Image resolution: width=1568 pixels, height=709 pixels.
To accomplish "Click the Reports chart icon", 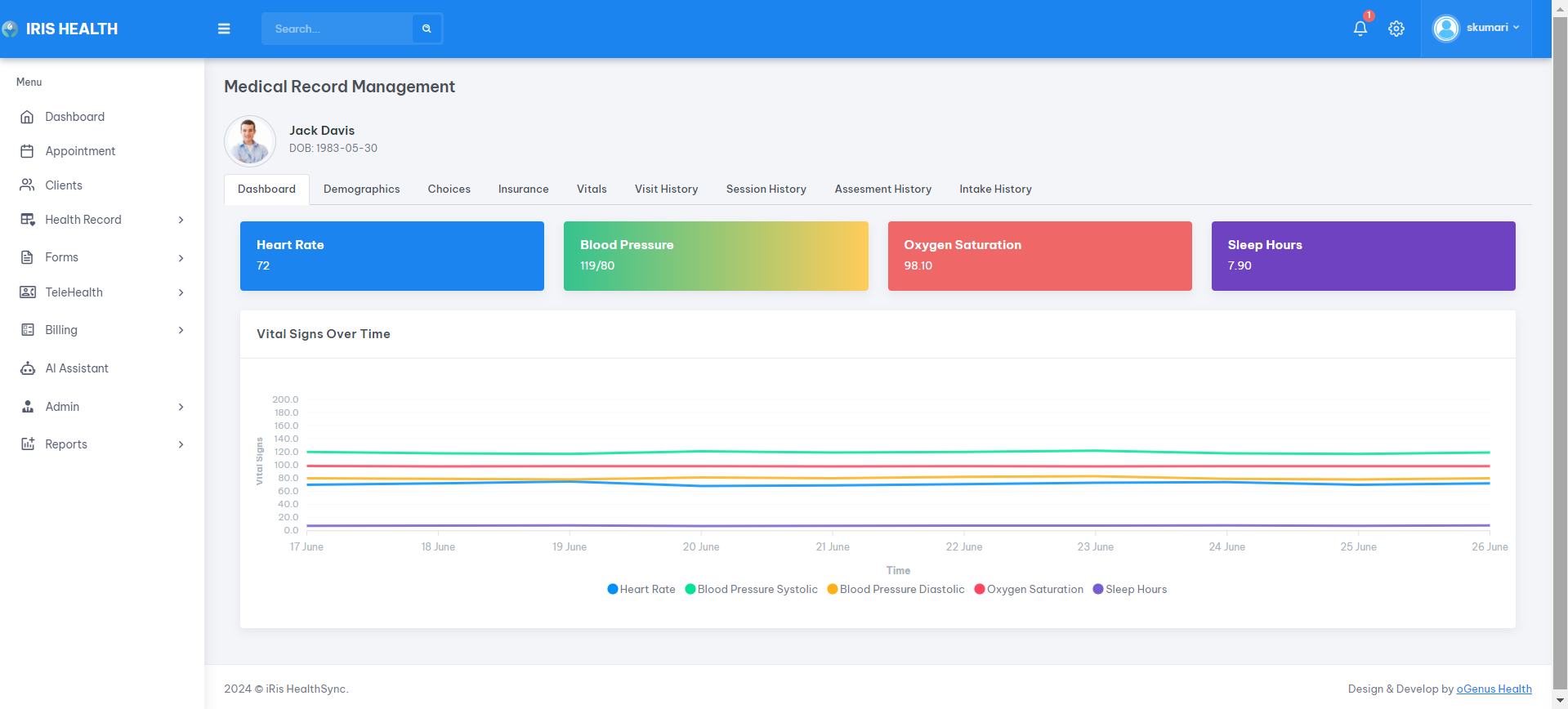I will point(28,444).
